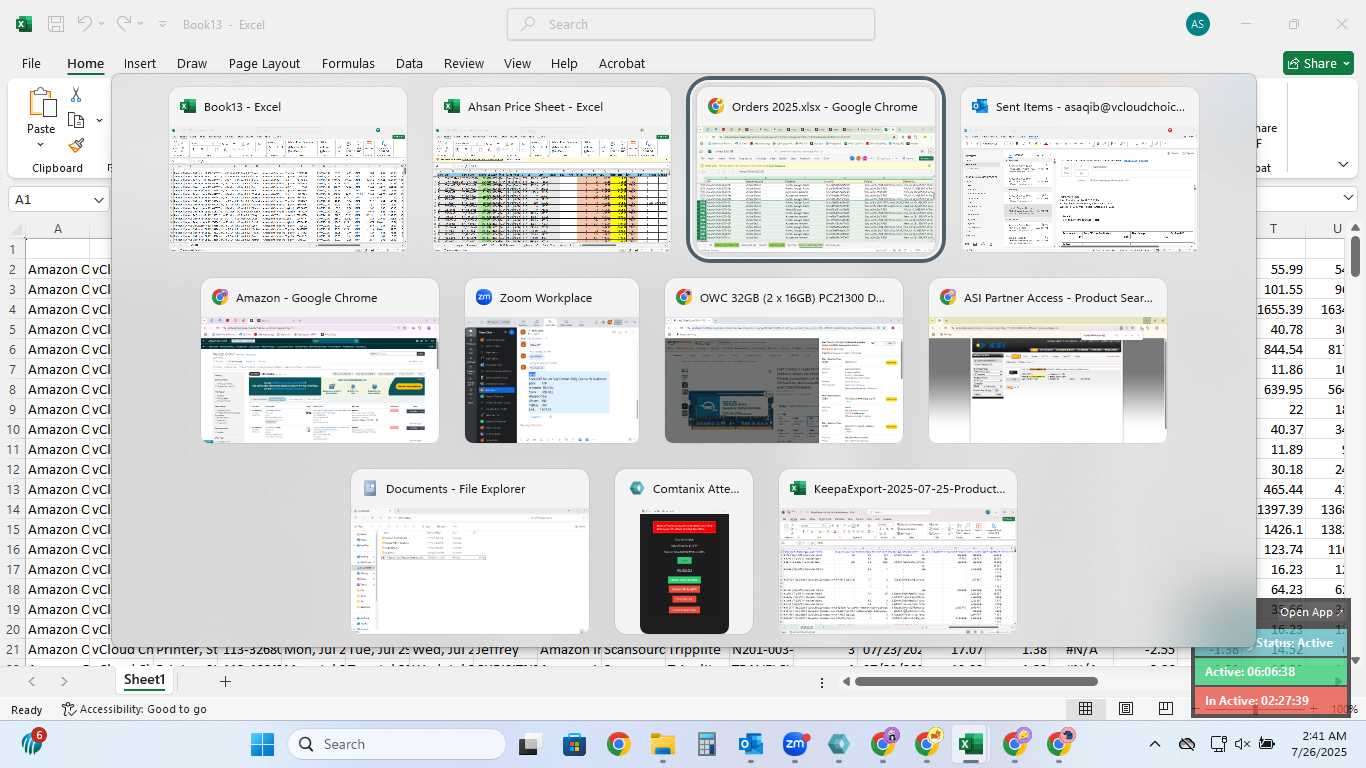The image size is (1366, 768).
Task: Click the Excel title bar Search box
Action: click(691, 24)
